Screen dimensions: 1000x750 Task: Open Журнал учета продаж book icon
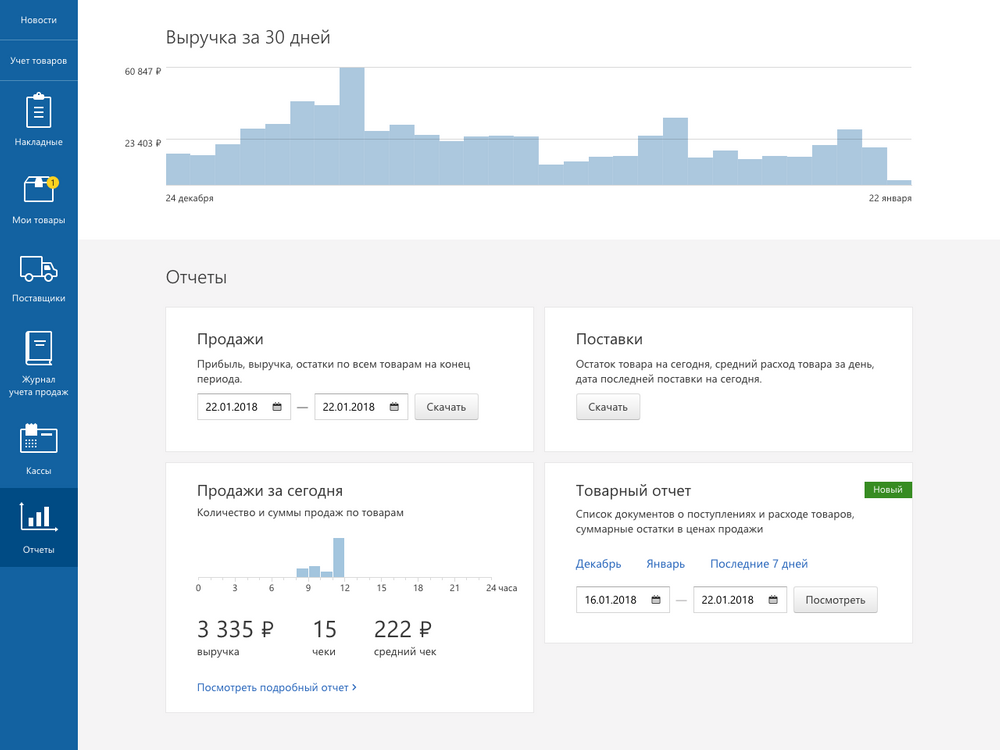click(38, 348)
